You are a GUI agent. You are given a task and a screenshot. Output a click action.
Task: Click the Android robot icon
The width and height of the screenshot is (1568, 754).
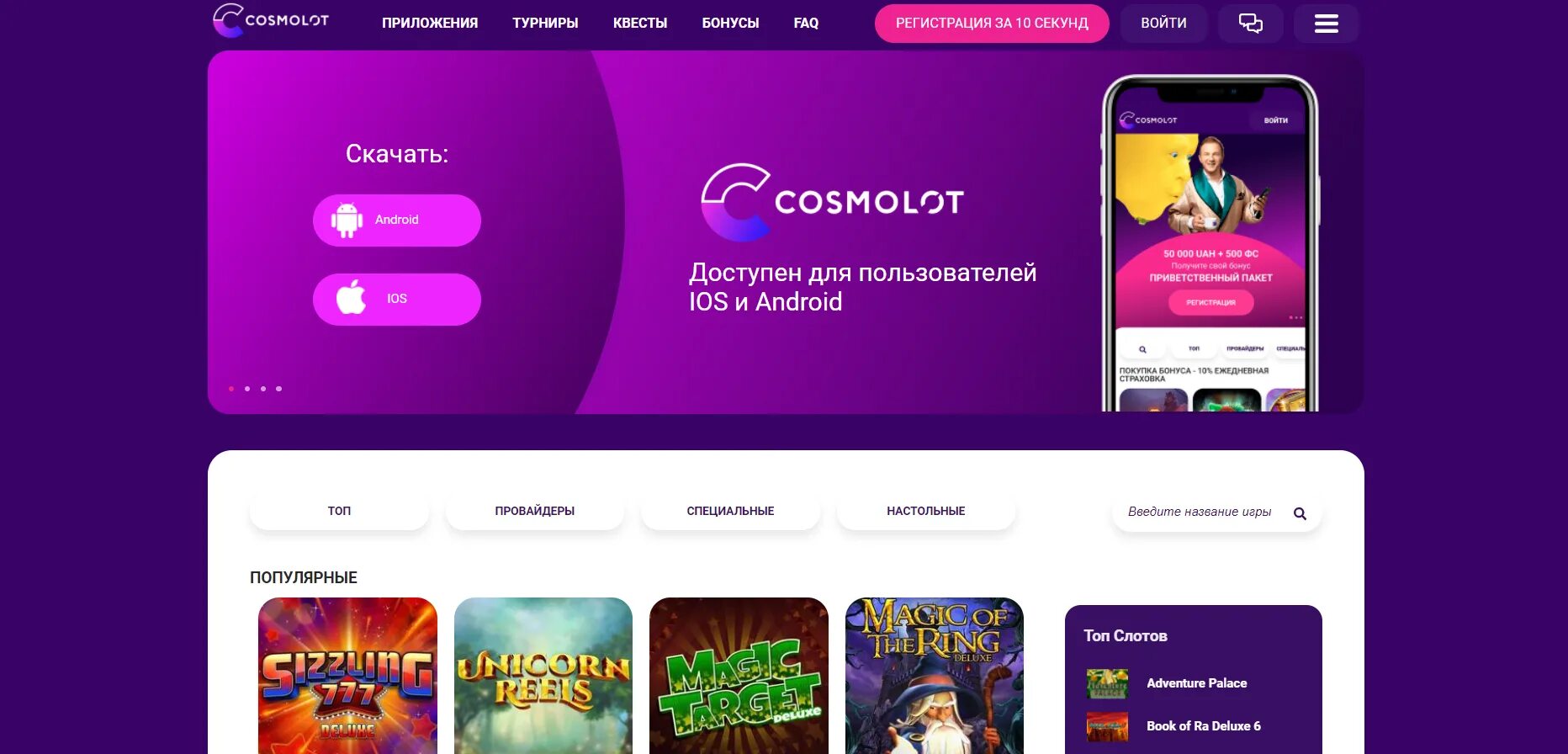[x=347, y=220]
